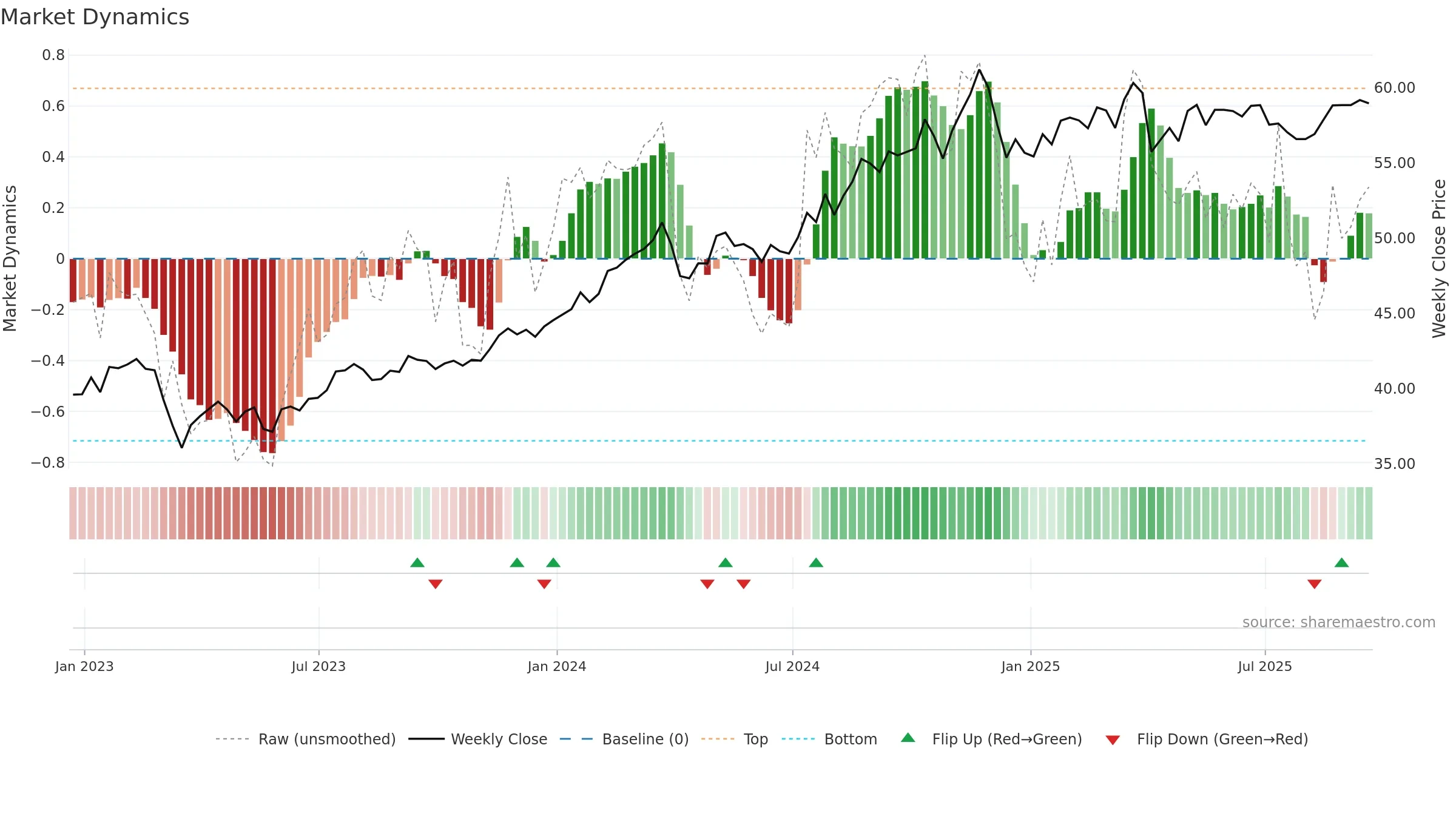This screenshot has height=819, width=1456.
Task: Click the green flip-up triangle in 2025
Action: [1342, 562]
